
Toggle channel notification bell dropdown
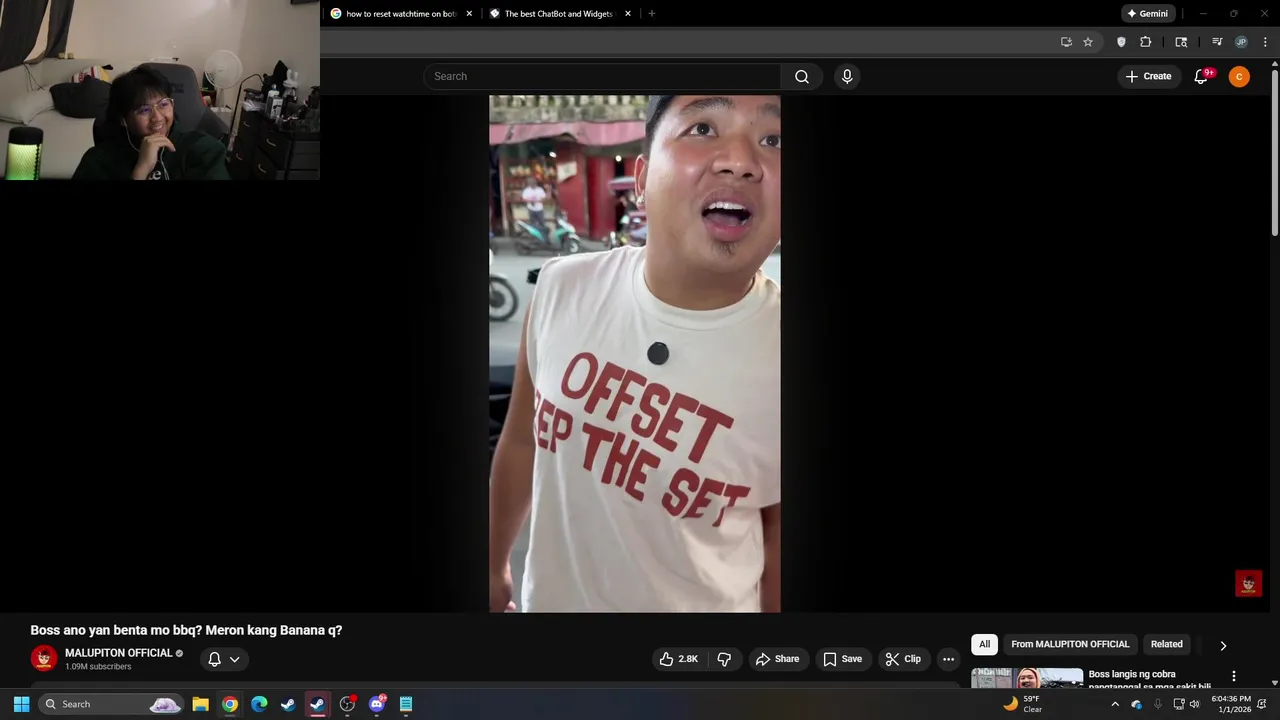point(224,659)
